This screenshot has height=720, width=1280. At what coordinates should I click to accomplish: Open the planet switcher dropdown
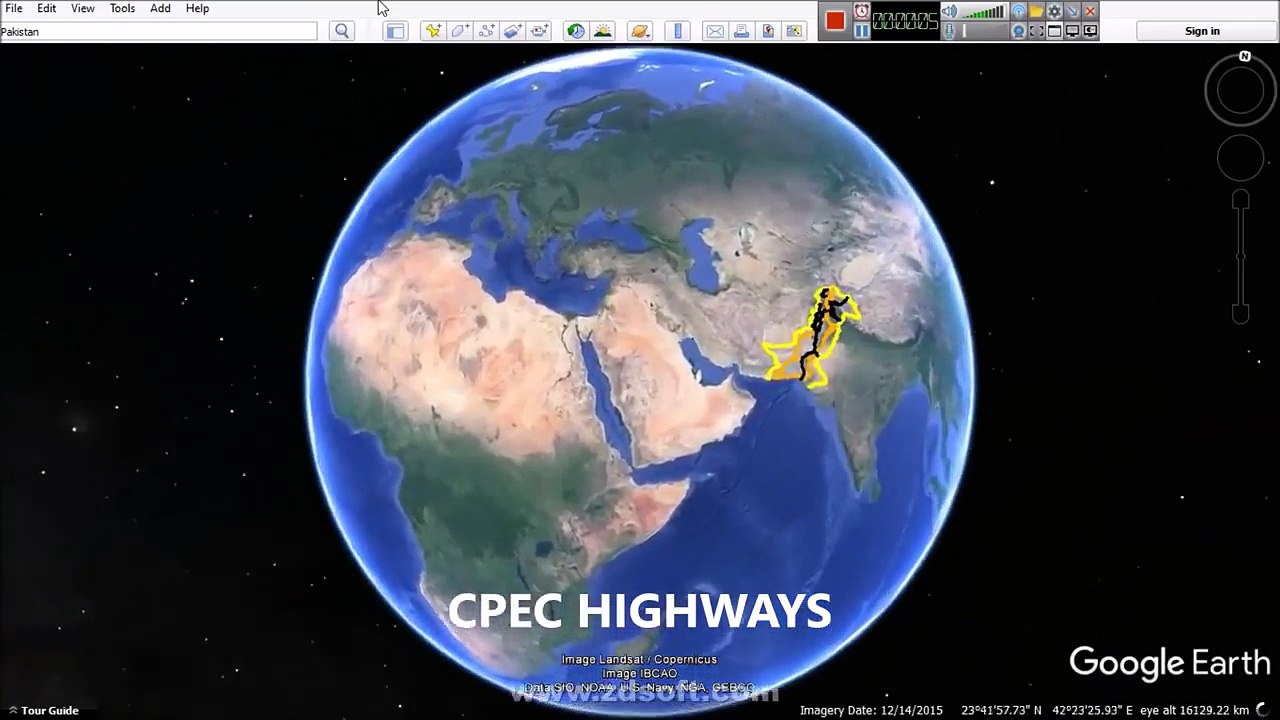coord(641,31)
